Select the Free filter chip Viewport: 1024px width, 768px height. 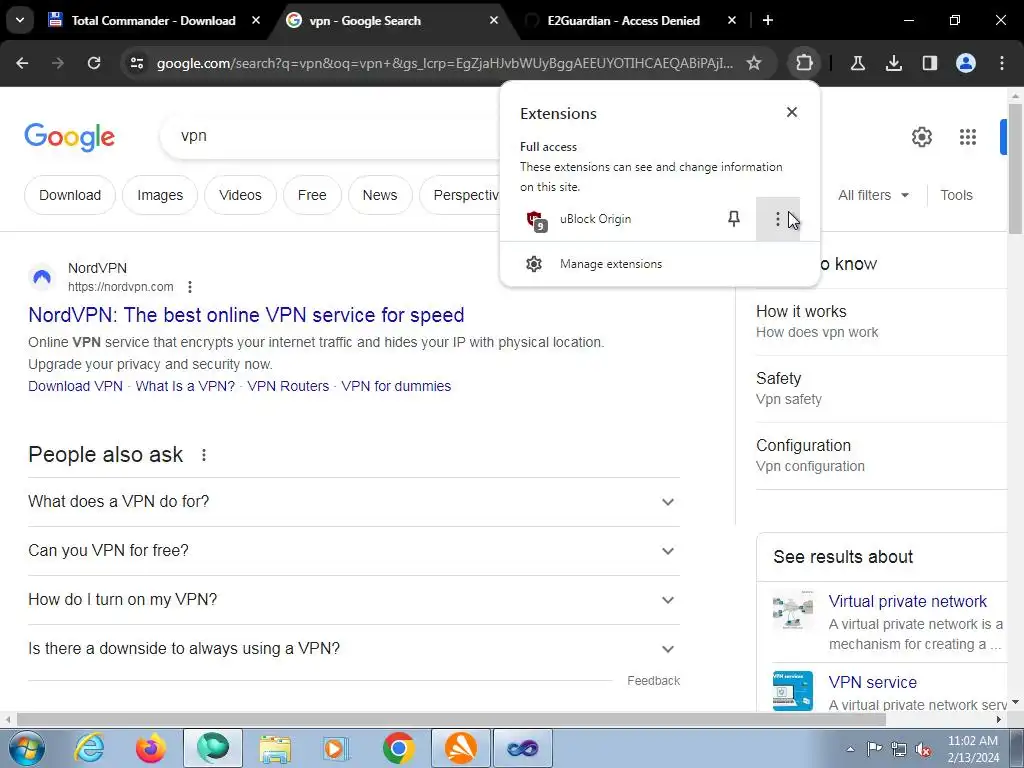pyautogui.click(x=312, y=195)
